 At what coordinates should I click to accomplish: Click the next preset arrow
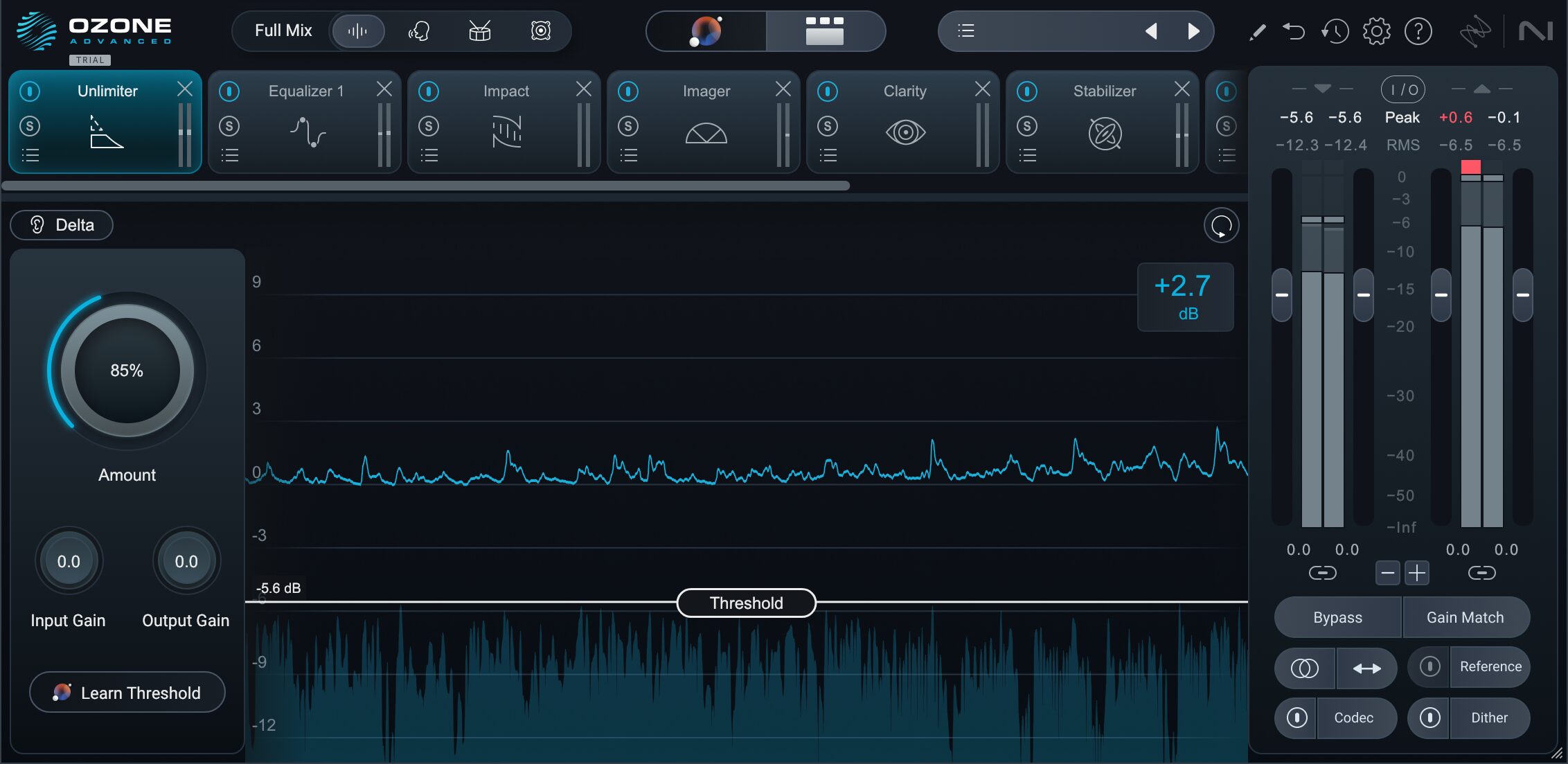tap(1193, 30)
